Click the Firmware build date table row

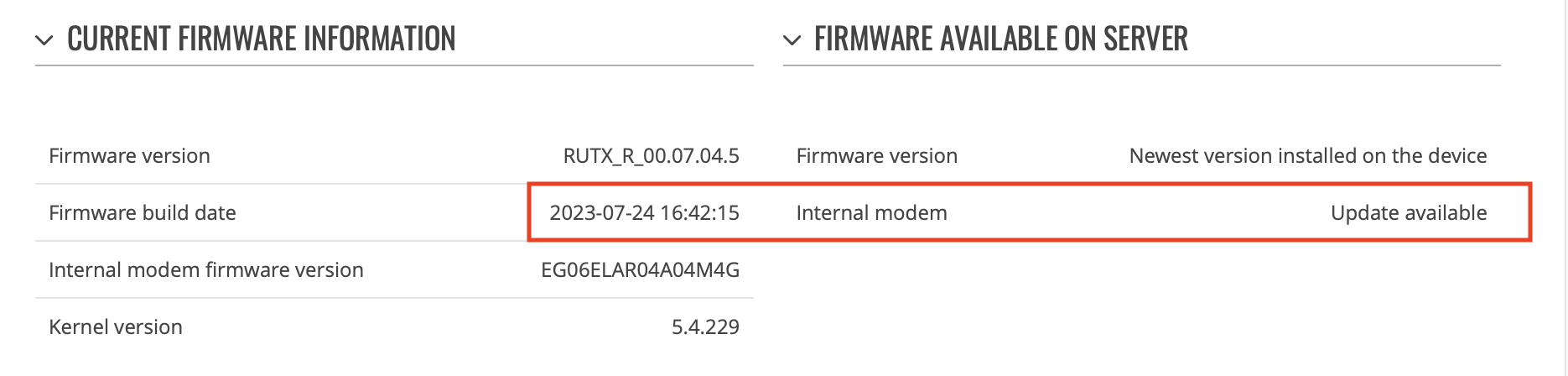pos(394,212)
